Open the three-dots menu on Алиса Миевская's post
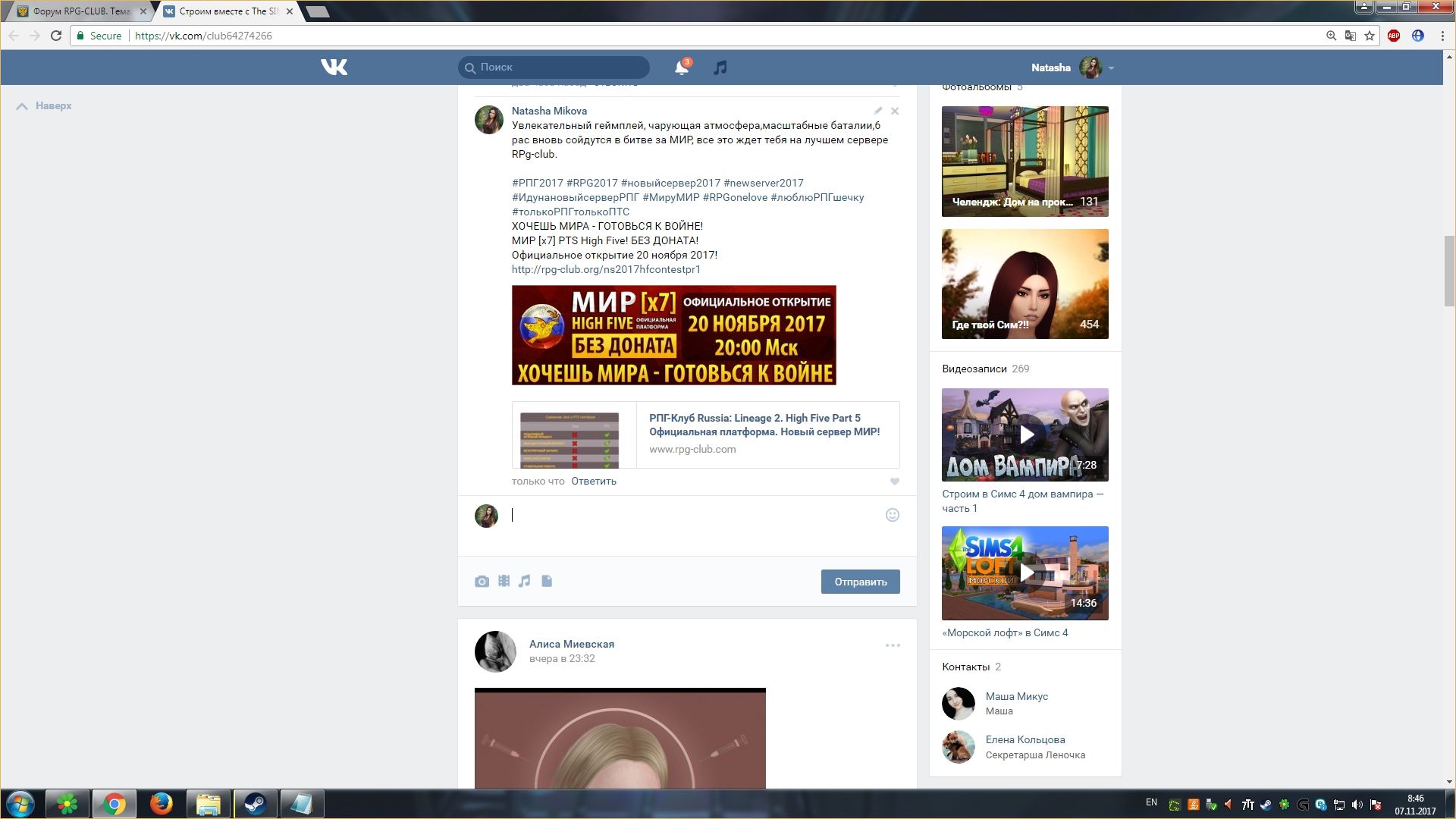Viewport: 1456px width, 819px height. pos(893,645)
